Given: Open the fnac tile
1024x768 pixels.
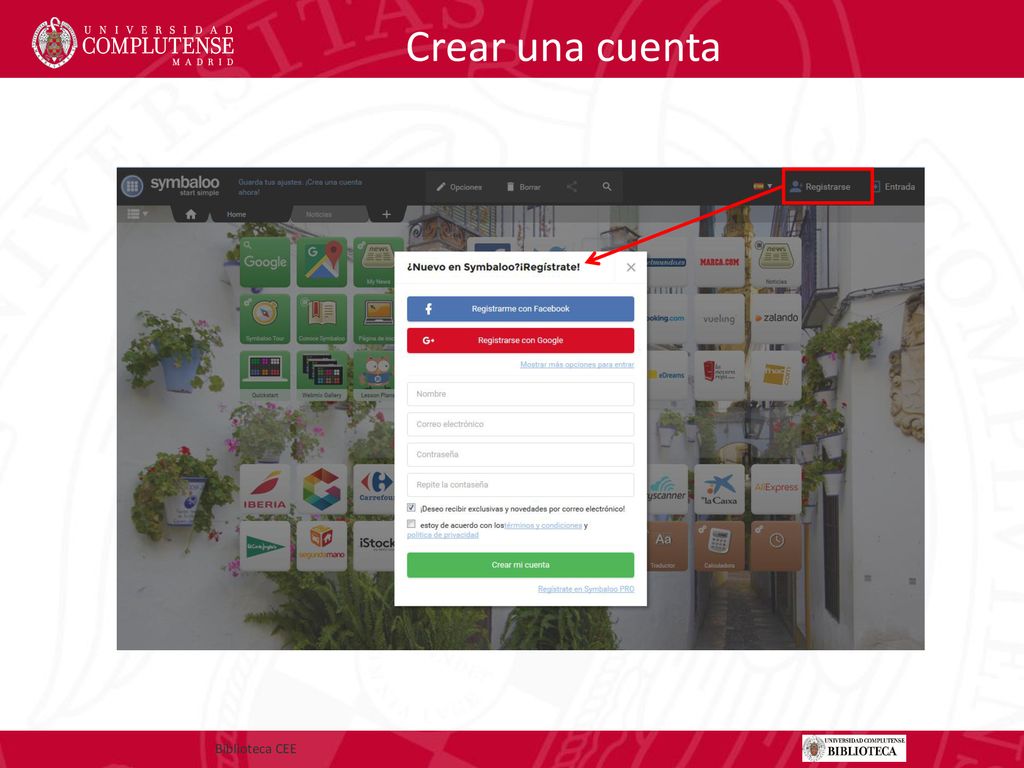Looking at the screenshot, I should point(776,376).
